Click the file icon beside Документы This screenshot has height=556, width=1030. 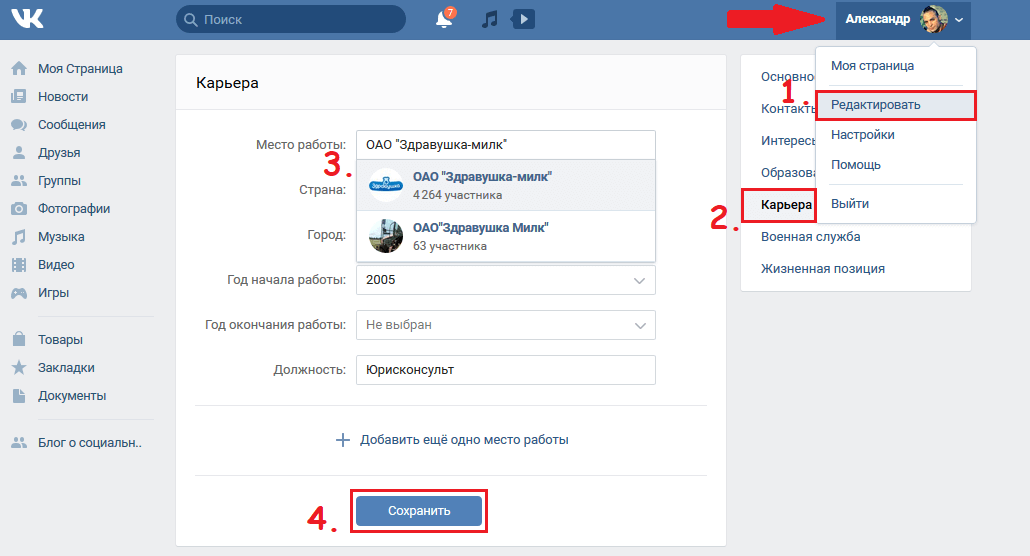[19, 396]
